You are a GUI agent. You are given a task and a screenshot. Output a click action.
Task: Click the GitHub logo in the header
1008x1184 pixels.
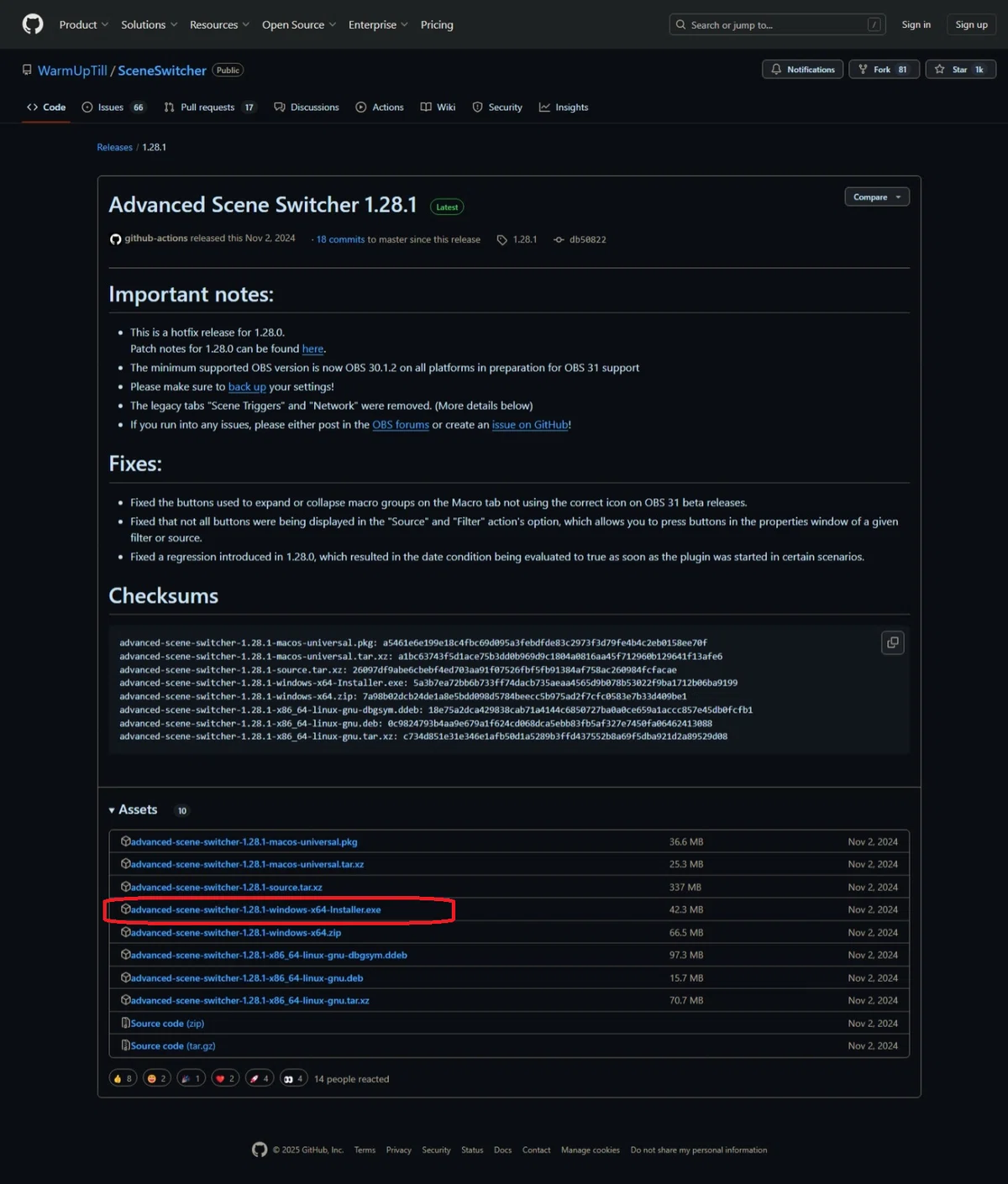click(x=33, y=24)
